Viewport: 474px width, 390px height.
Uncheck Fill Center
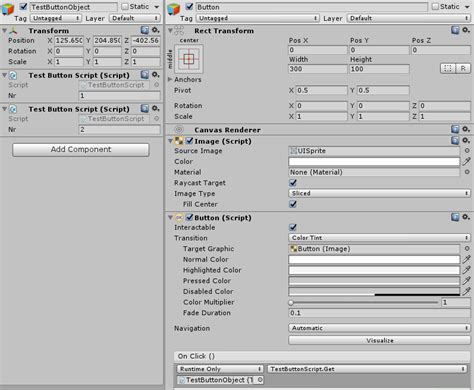pos(293,204)
